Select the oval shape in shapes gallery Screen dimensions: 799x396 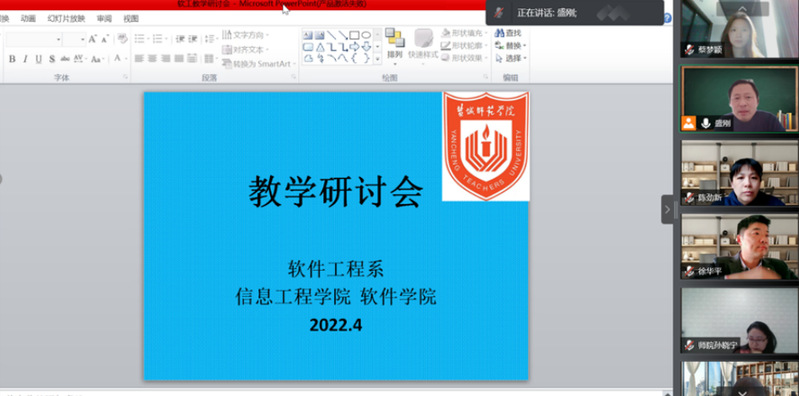[x=366, y=35]
